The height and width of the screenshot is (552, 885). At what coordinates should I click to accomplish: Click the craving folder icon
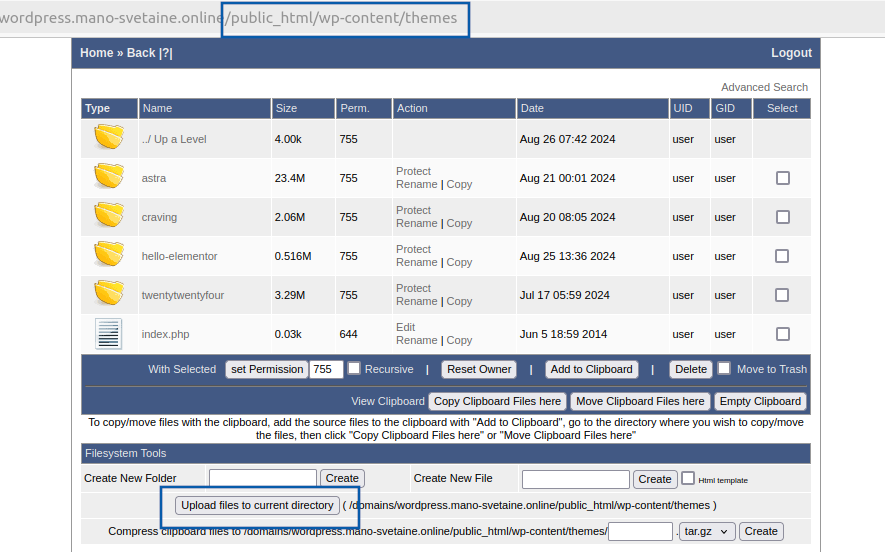coord(109,215)
